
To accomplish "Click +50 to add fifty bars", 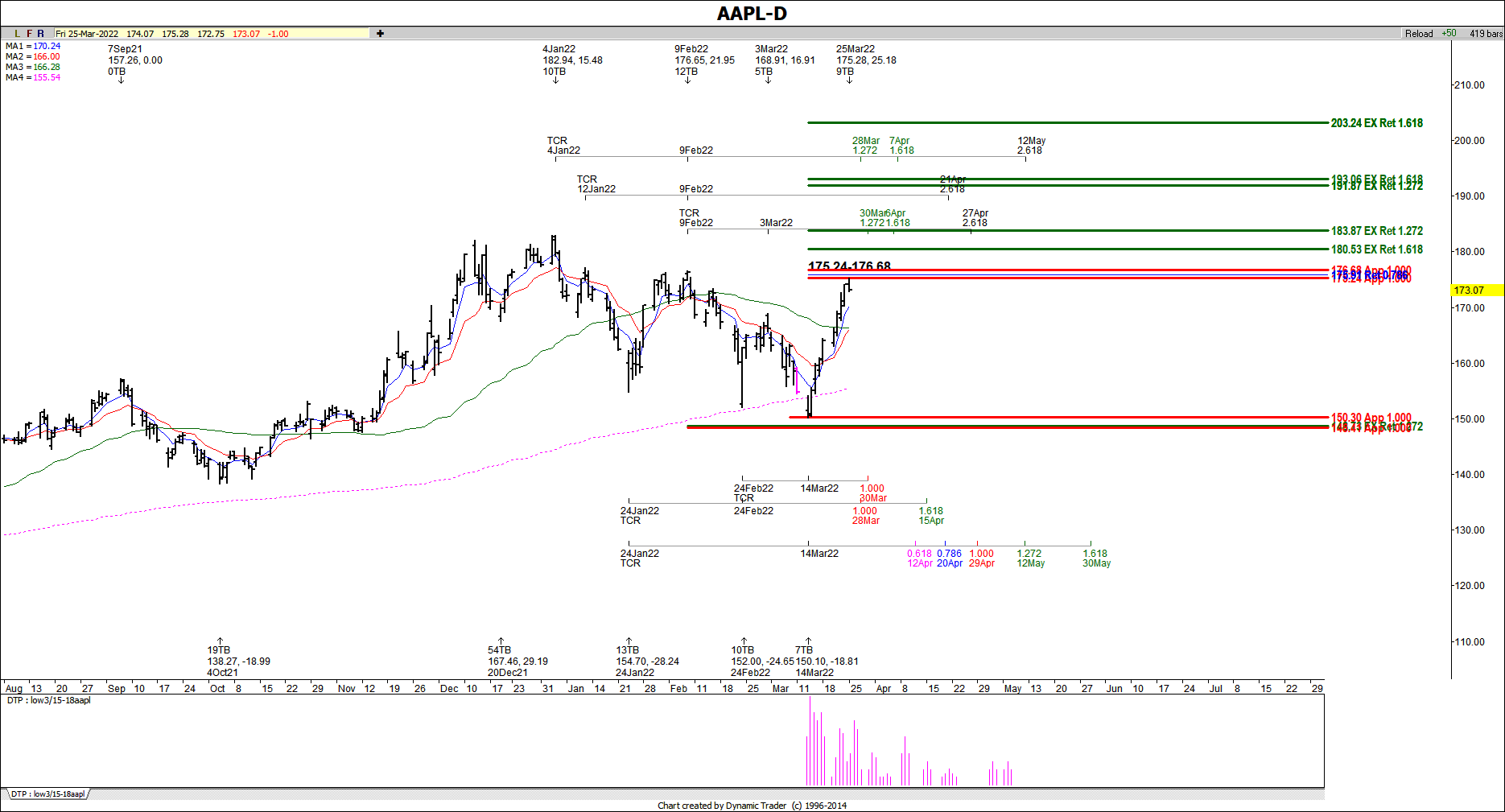I will click(1449, 34).
